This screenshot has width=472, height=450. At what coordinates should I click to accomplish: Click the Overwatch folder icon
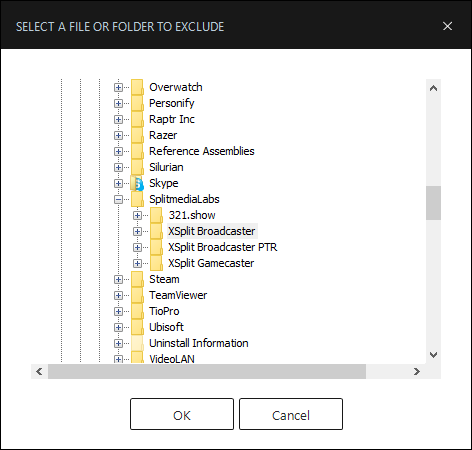click(137, 87)
